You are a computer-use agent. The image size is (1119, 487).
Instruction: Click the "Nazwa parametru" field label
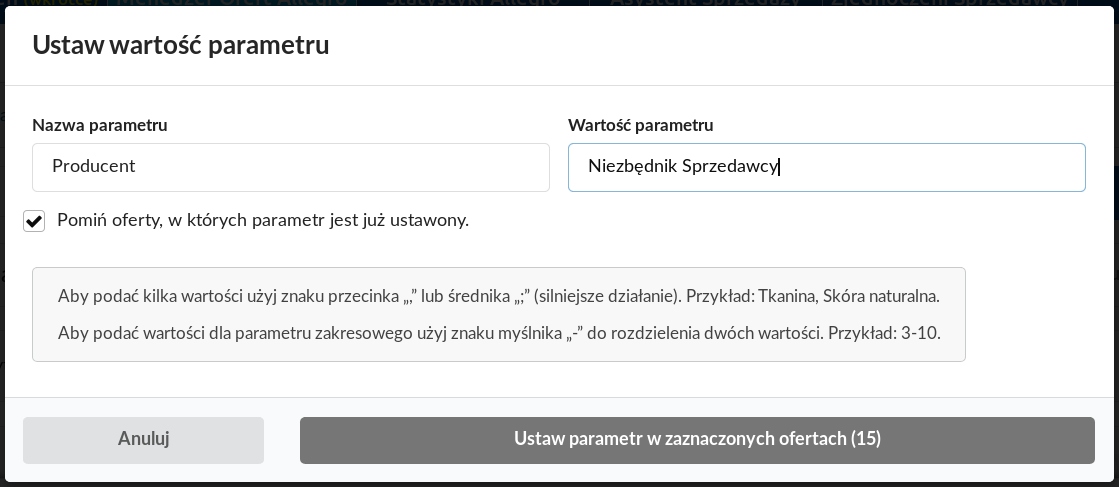click(x=100, y=125)
